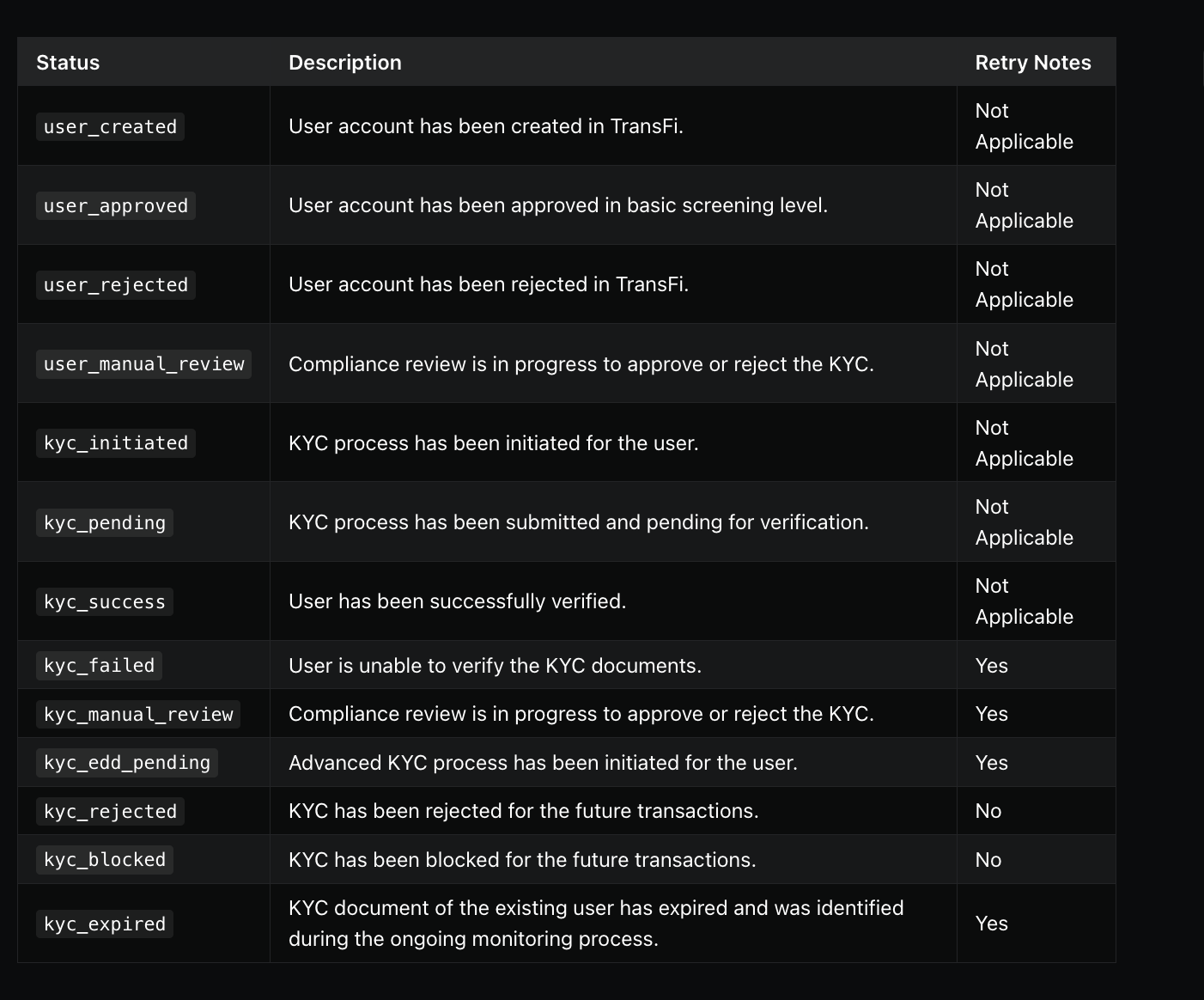The width and height of the screenshot is (1204, 1000).
Task: Click the kyc_success code tag
Action: click(105, 601)
